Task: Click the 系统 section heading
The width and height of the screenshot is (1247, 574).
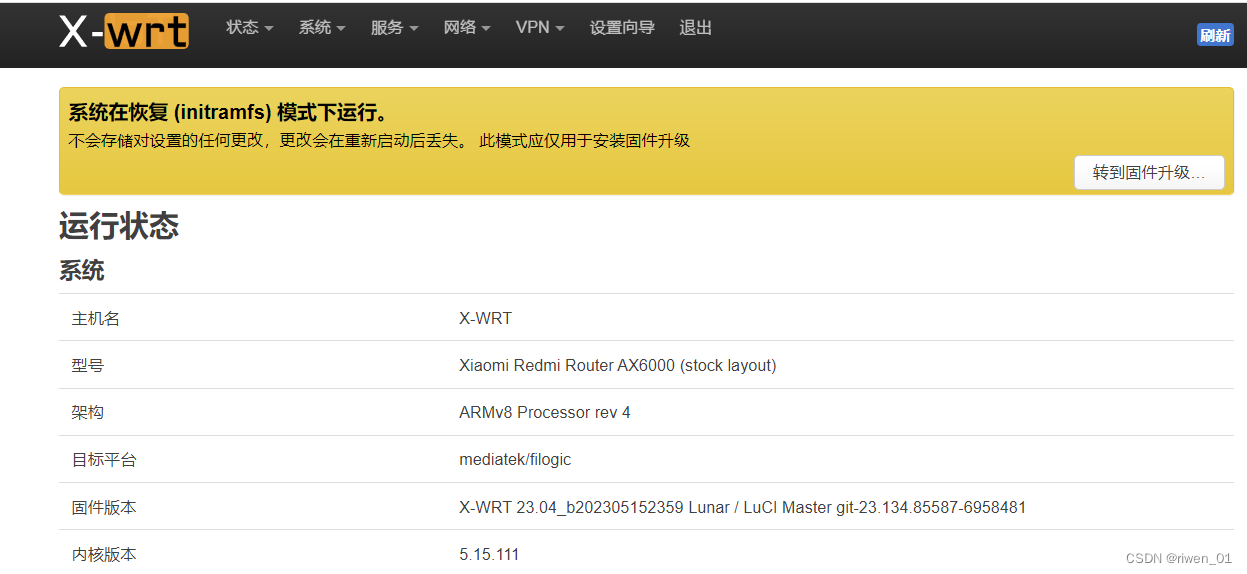Action: [x=82, y=271]
